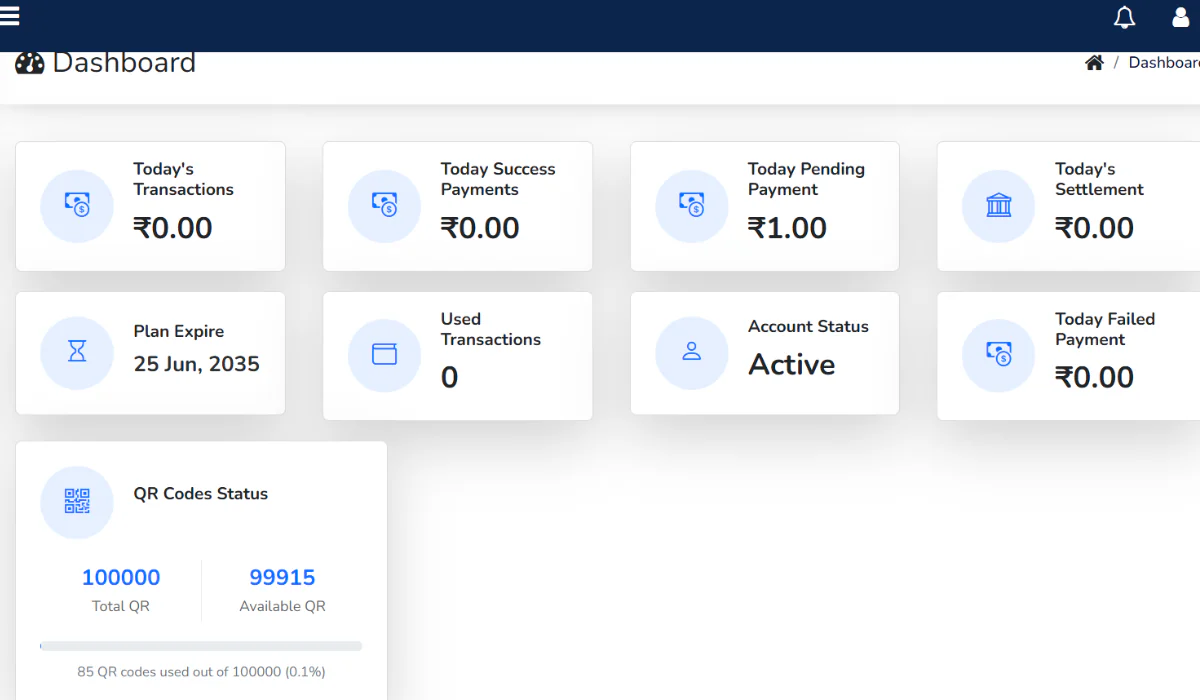Open the notifications bell
The image size is (1200, 700).
[x=1124, y=18]
